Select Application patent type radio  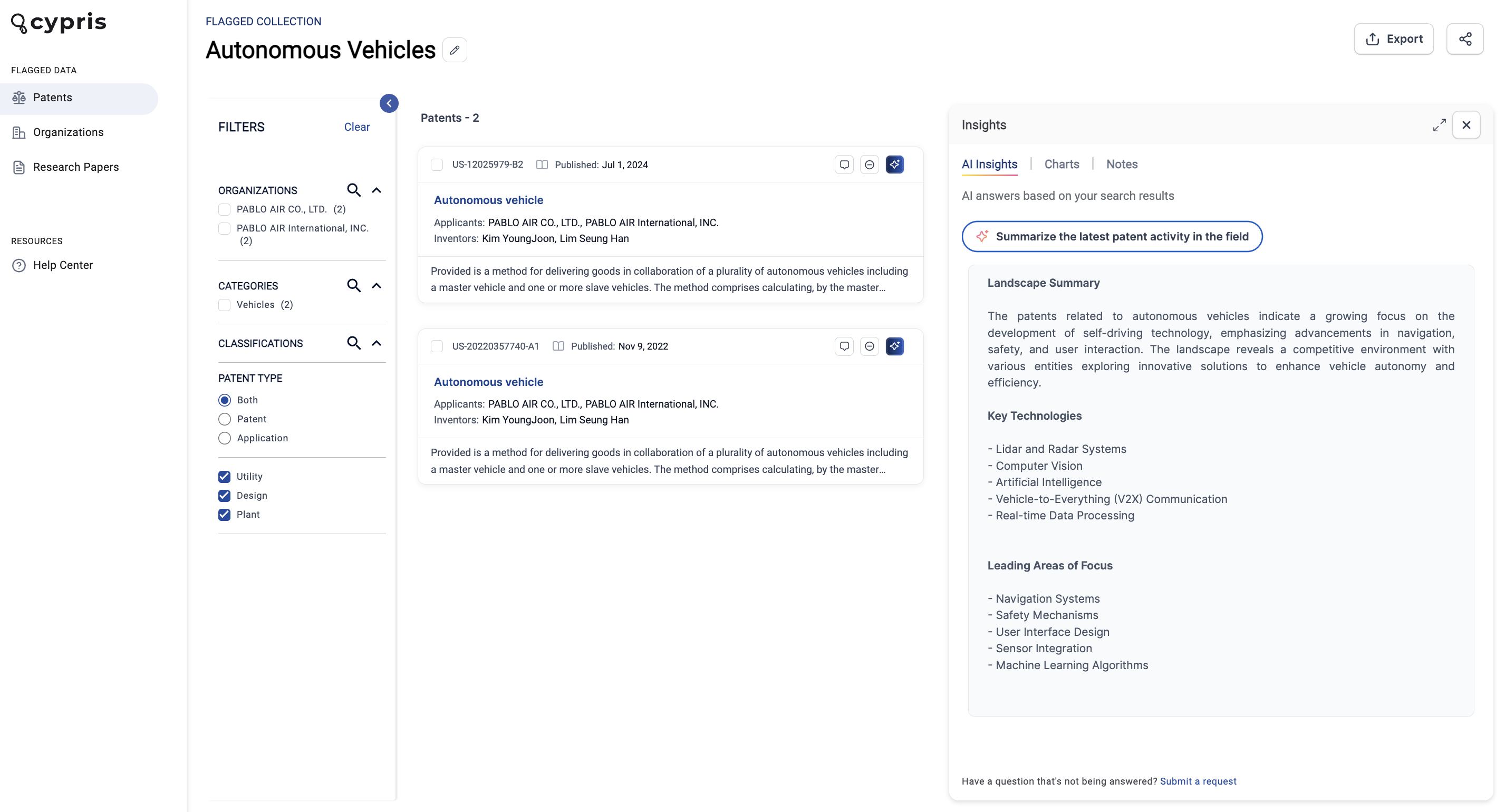tap(224, 438)
